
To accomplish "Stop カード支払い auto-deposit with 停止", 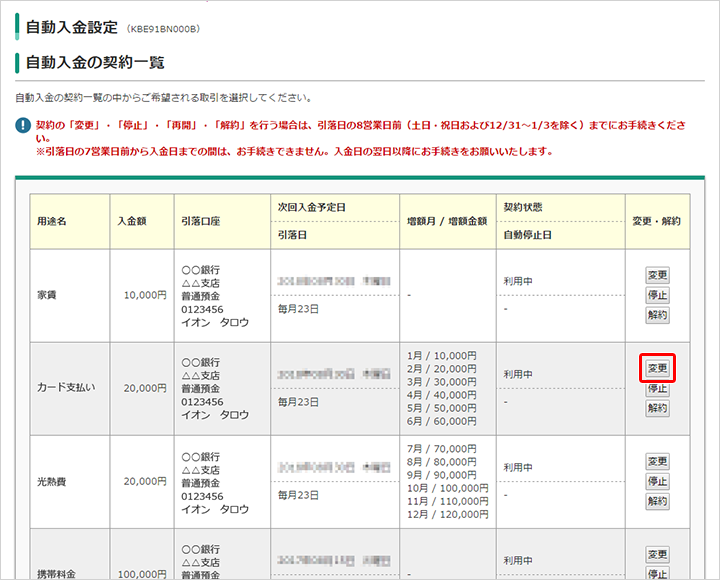I will pyautogui.click(x=657, y=388).
